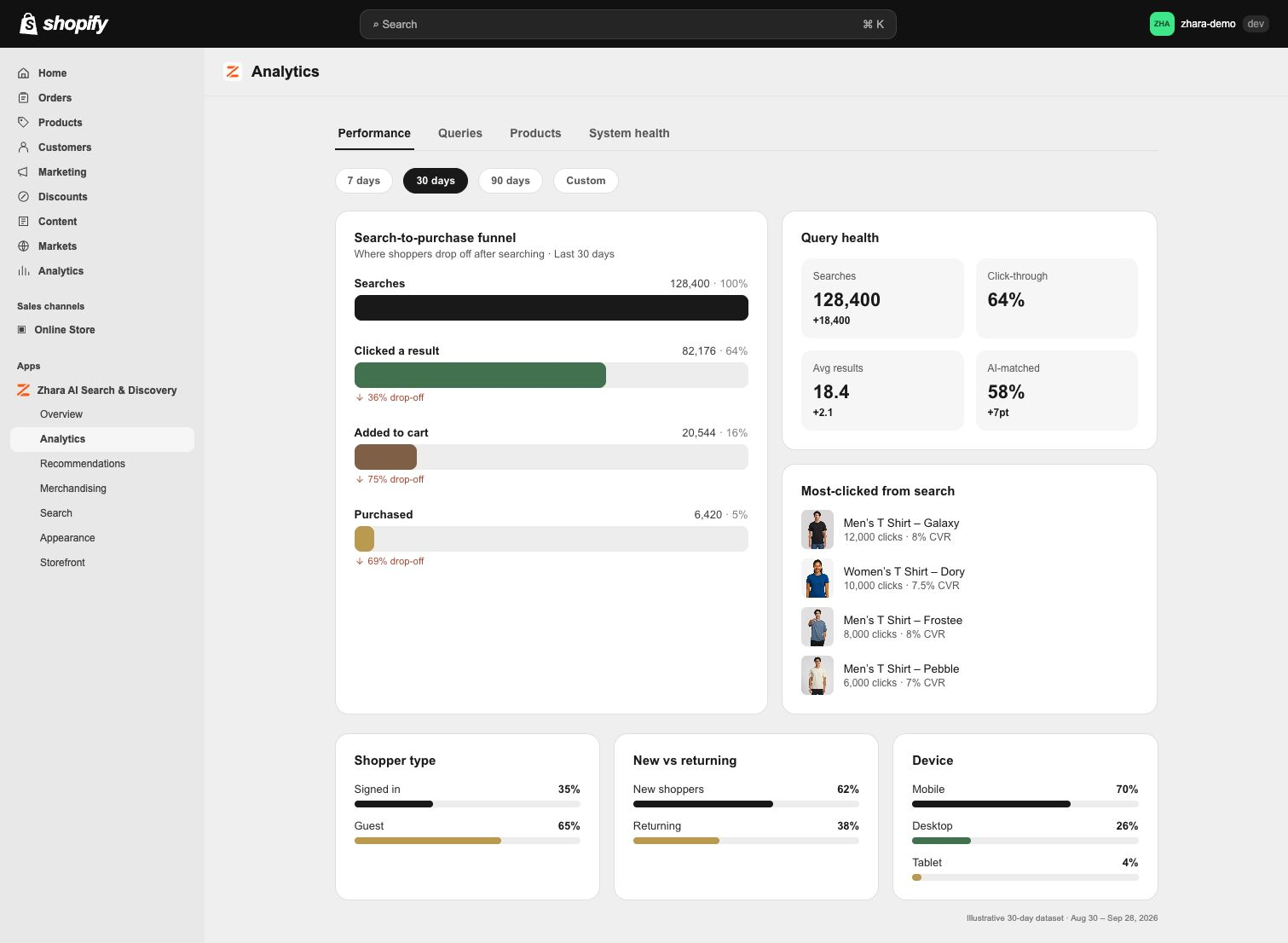This screenshot has height=943, width=1288.
Task: Click the Orders icon in the sidebar
Action: click(24, 98)
